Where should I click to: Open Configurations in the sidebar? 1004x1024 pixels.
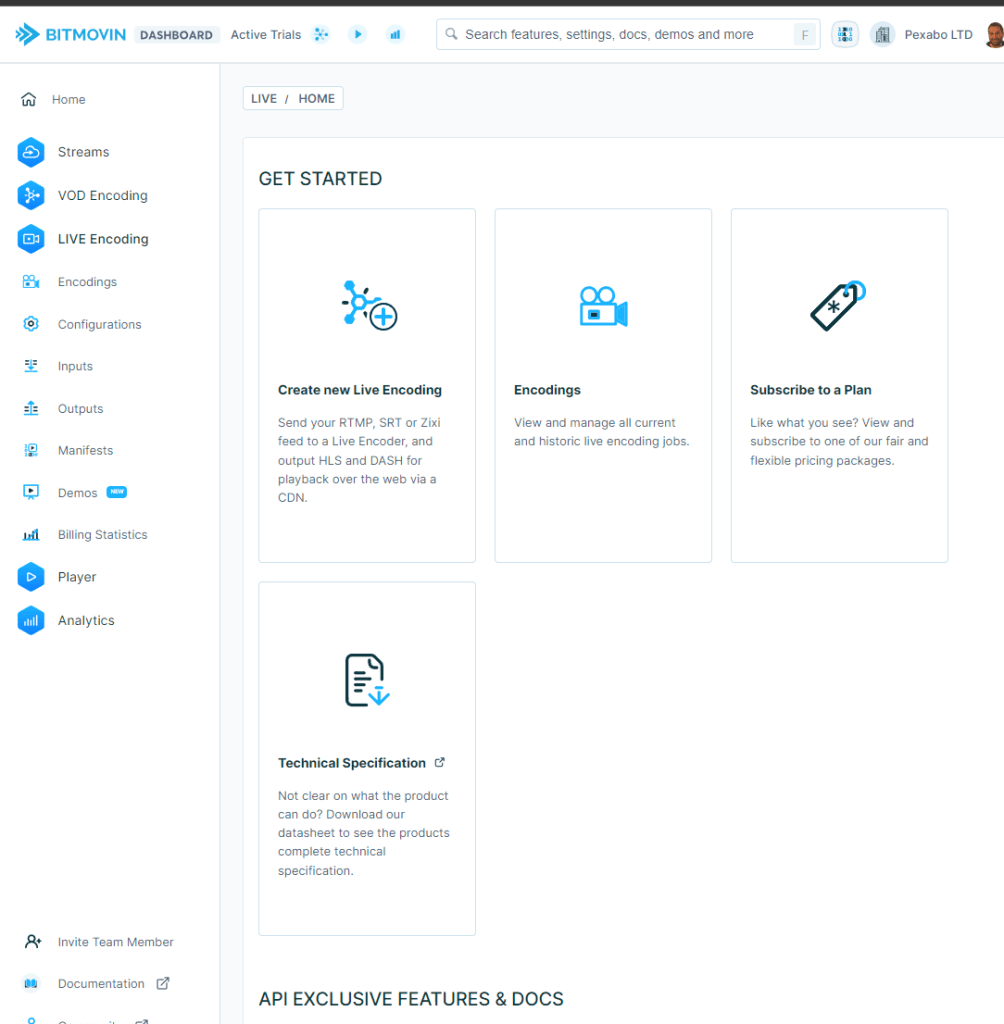click(99, 325)
